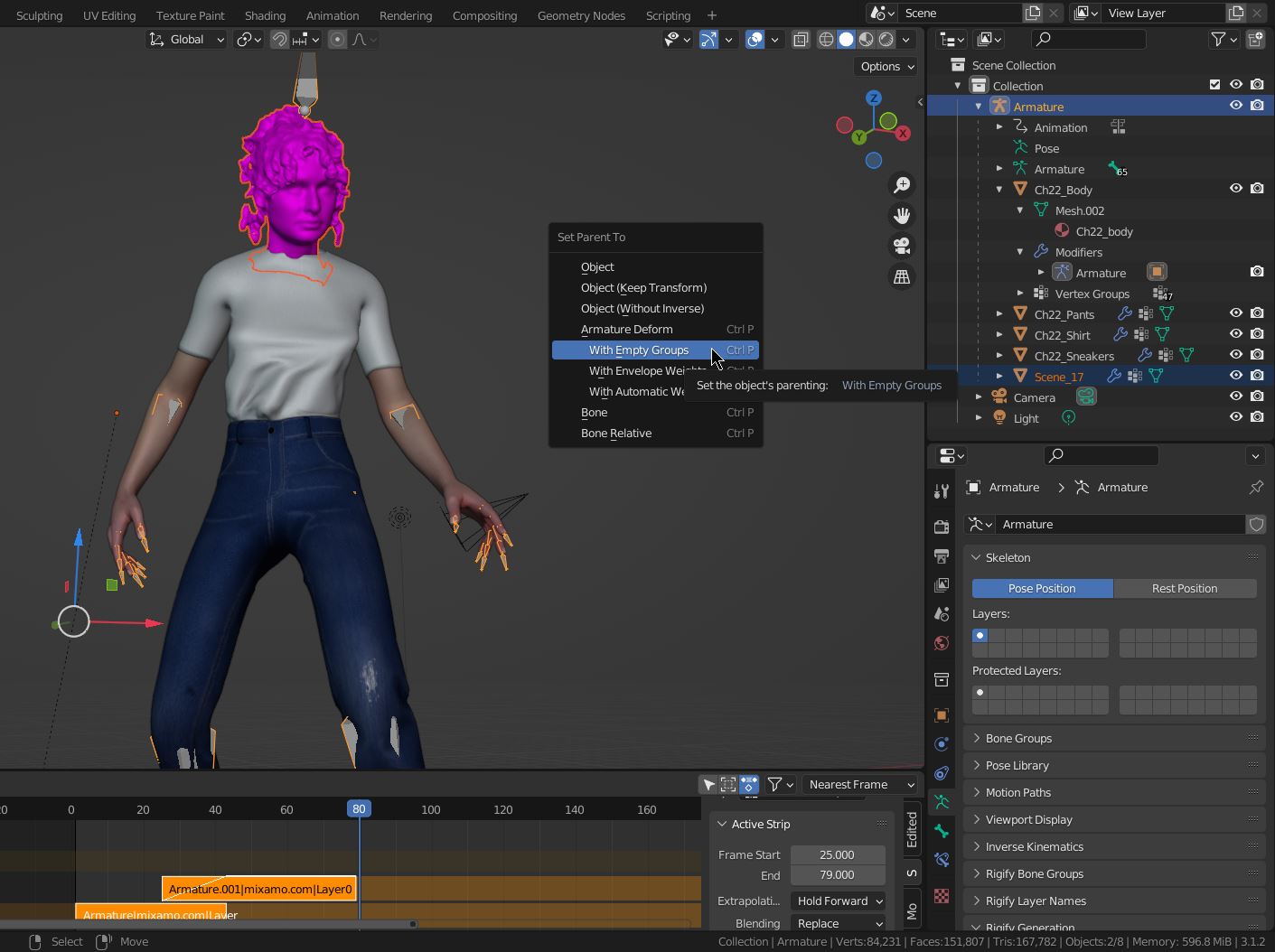Viewport: 1275px width, 952px height.
Task: Open the Bone Constraints properties tab
Action: click(942, 860)
